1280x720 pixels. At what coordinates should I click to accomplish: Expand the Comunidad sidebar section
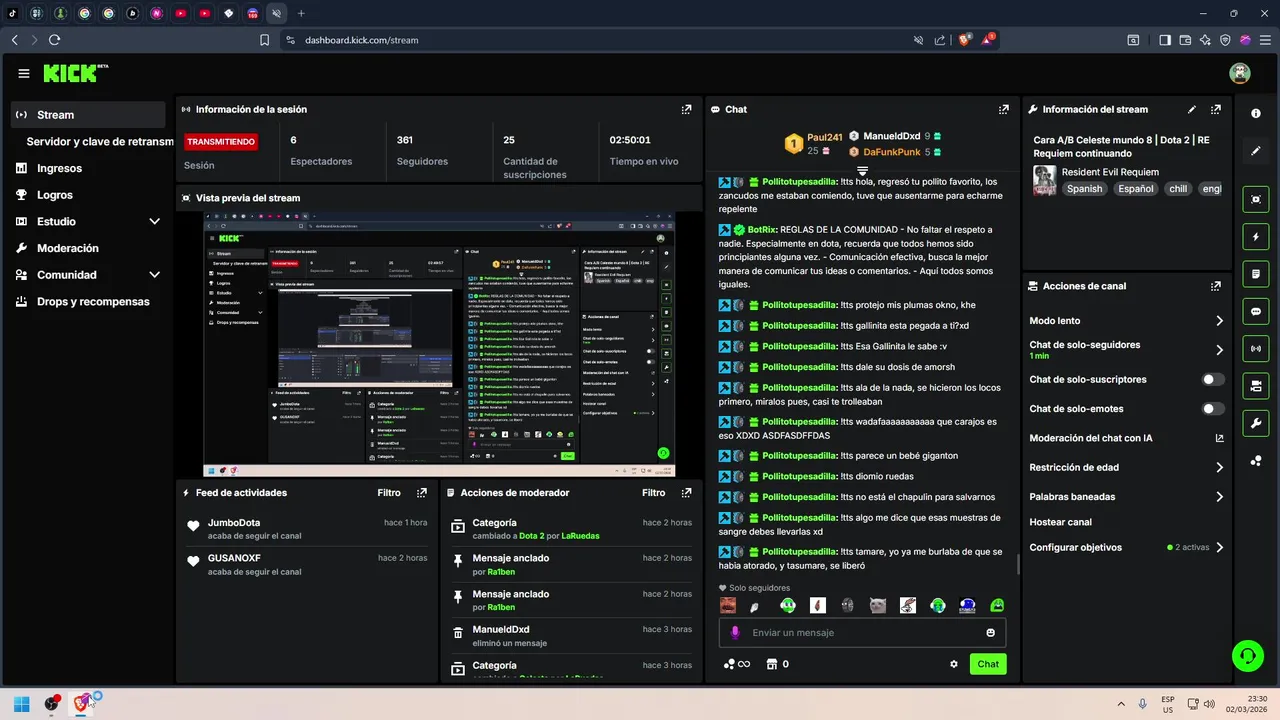(154, 275)
